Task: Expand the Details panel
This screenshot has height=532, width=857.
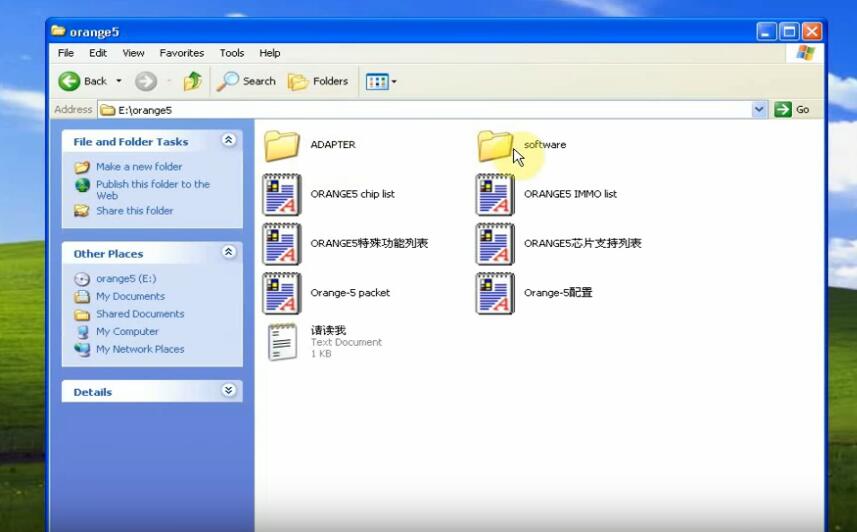Action: click(228, 390)
